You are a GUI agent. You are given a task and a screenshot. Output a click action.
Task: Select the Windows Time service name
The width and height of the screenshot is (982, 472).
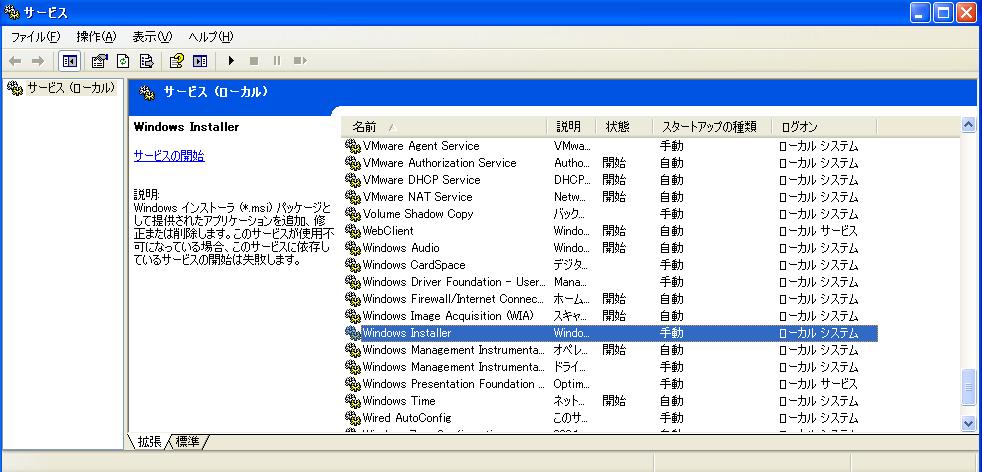399,401
